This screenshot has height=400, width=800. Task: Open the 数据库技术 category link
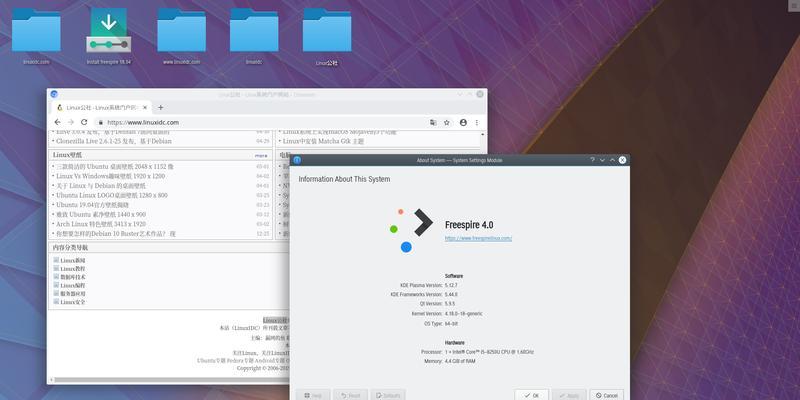tap(73, 277)
